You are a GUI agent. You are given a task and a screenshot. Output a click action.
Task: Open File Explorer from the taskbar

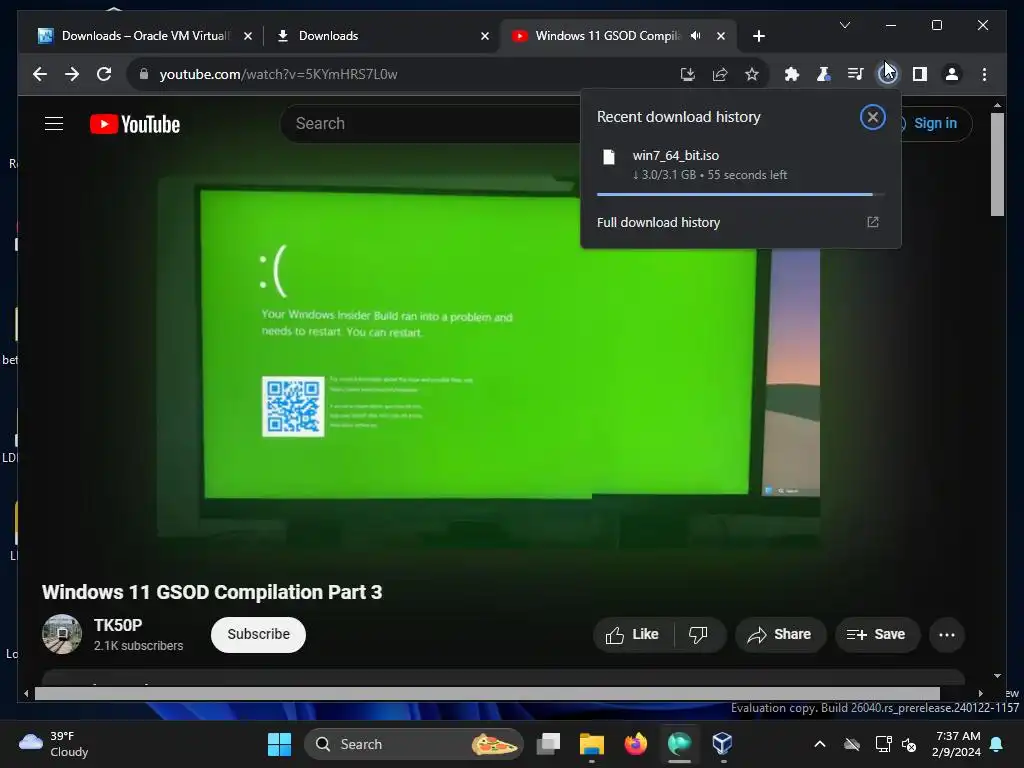pos(592,744)
